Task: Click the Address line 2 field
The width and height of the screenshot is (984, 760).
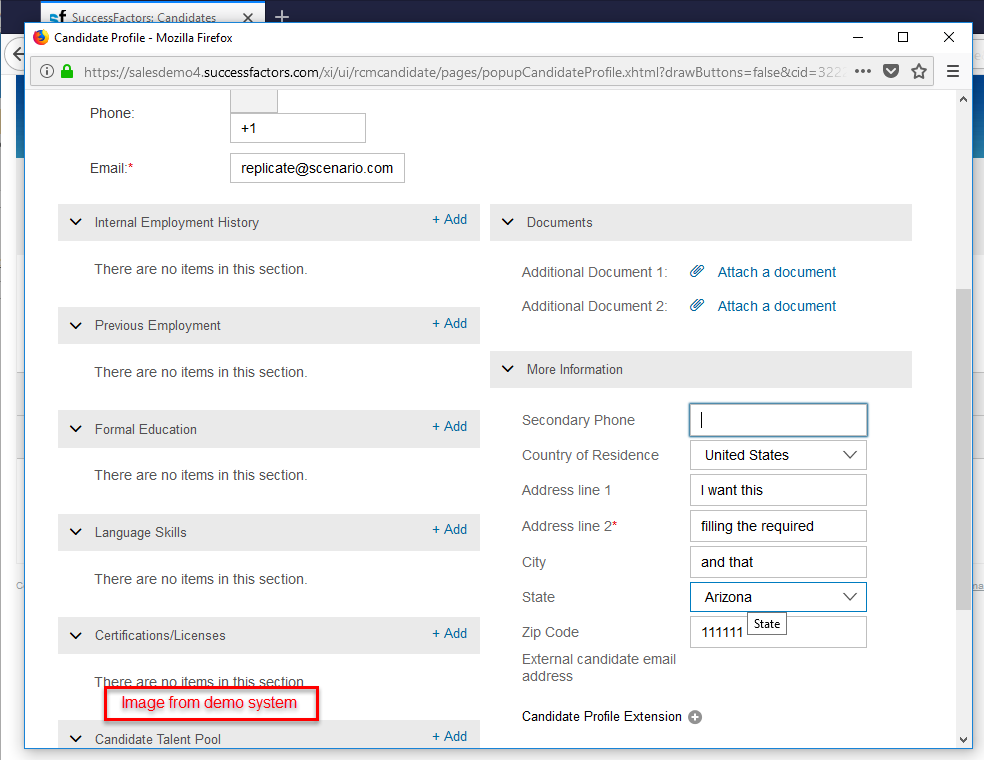Action: coord(778,526)
